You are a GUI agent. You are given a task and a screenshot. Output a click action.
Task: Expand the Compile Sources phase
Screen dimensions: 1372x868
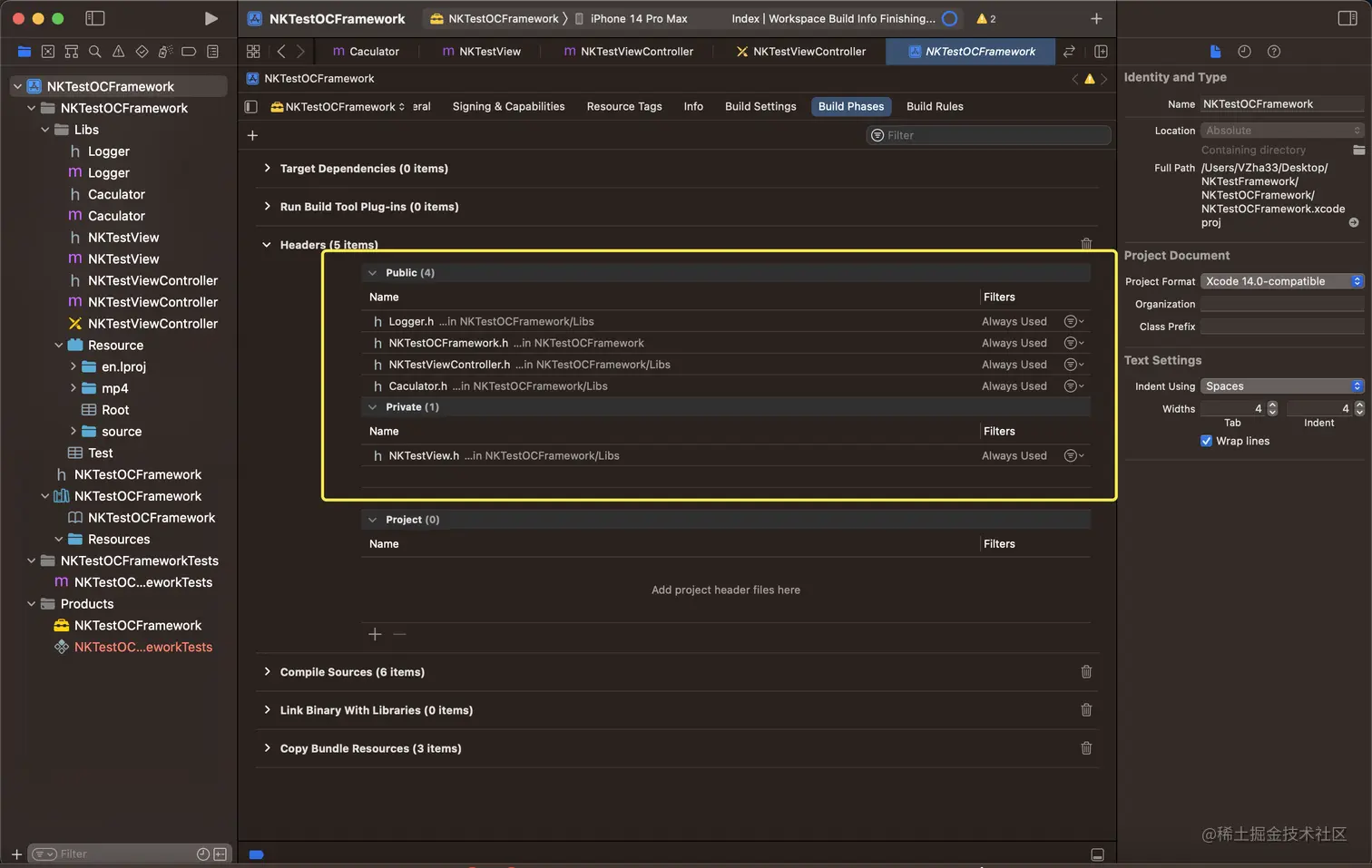[267, 672]
